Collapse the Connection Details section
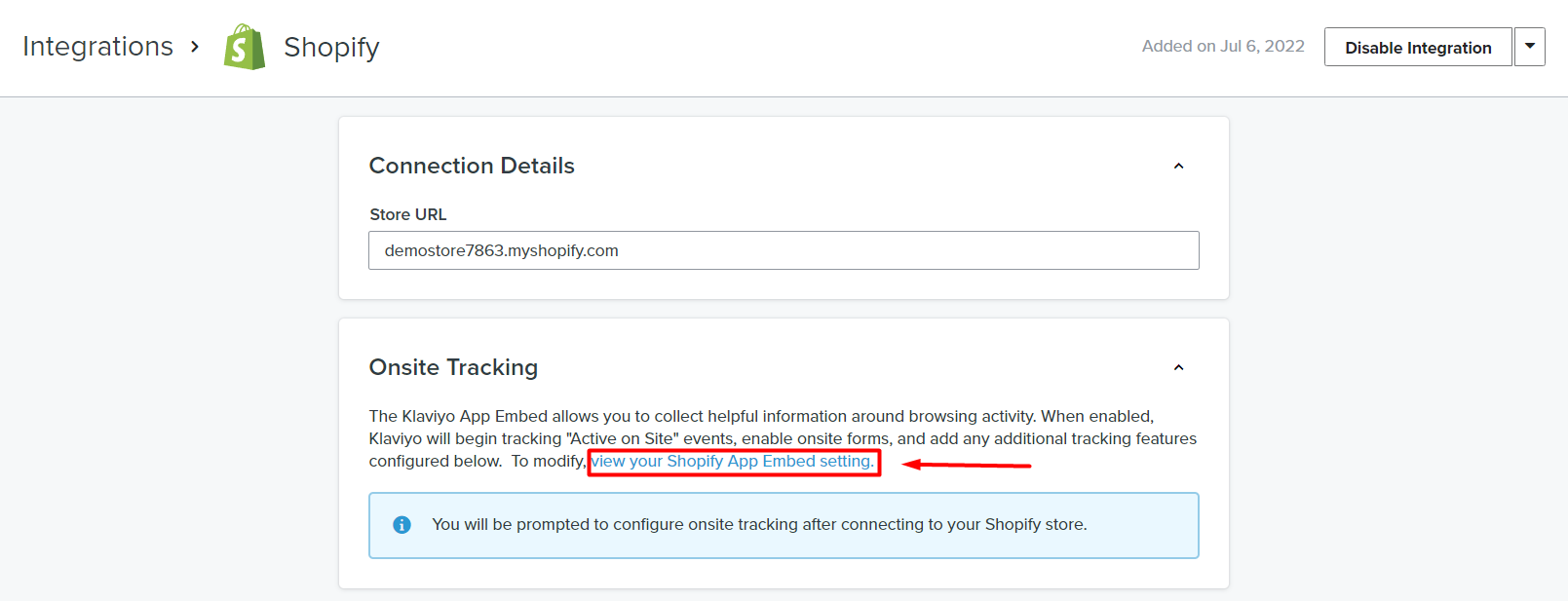Viewport: 1568px width, 601px height. pyautogui.click(x=1178, y=167)
